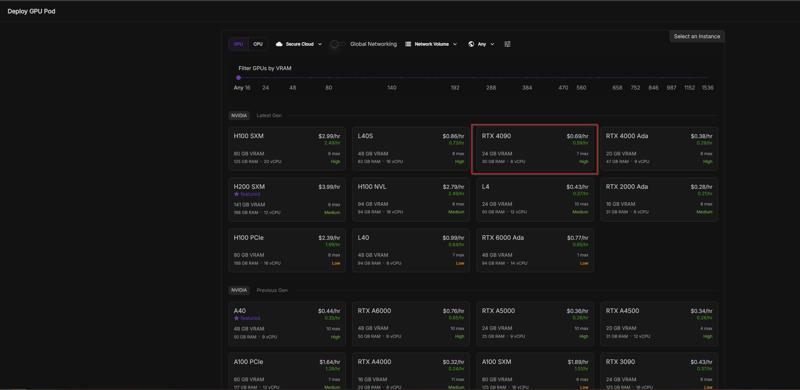Screen dimensions: 800x390
Task: Click the Featured star on A40
Action: click(236, 318)
